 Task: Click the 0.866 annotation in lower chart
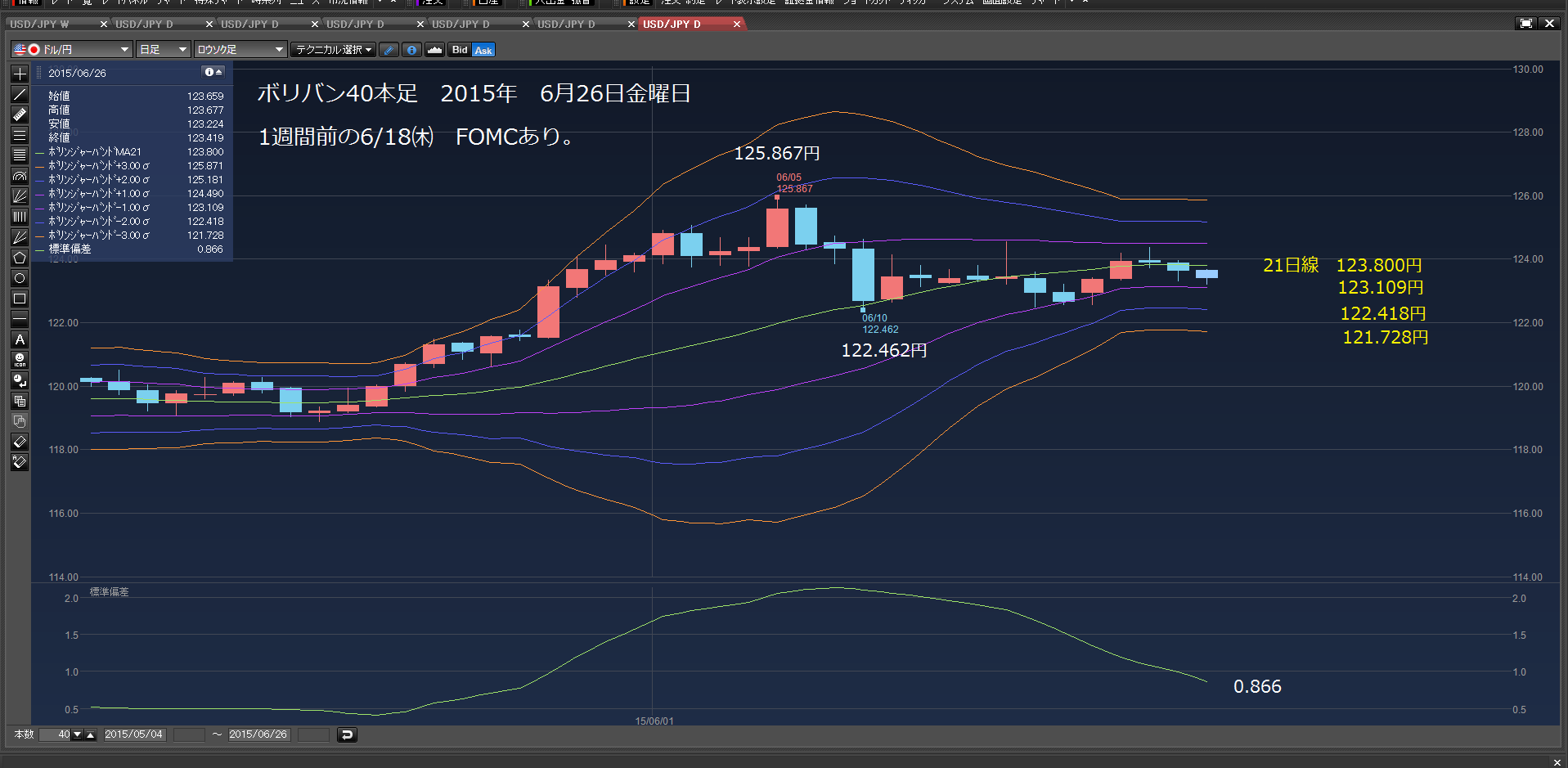(x=1257, y=686)
